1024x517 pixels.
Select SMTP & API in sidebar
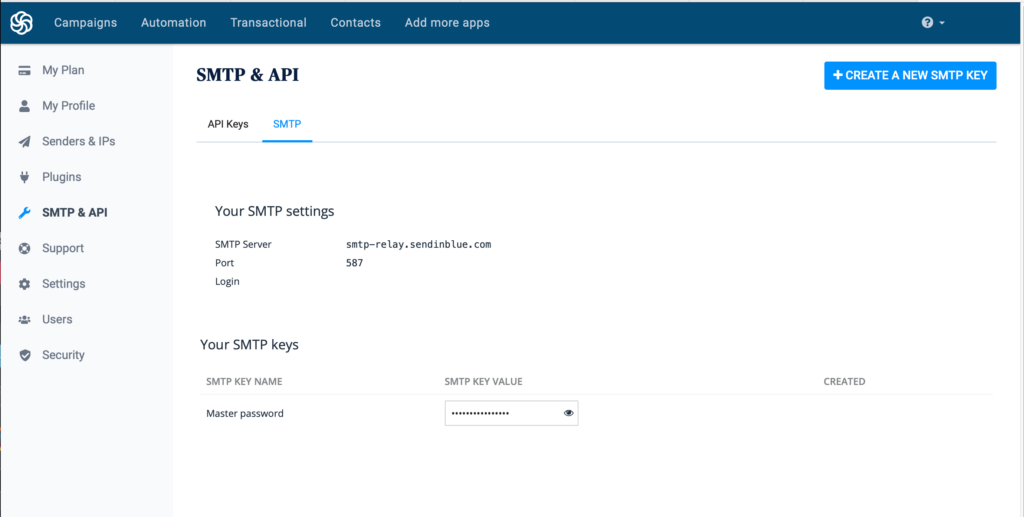pos(74,213)
